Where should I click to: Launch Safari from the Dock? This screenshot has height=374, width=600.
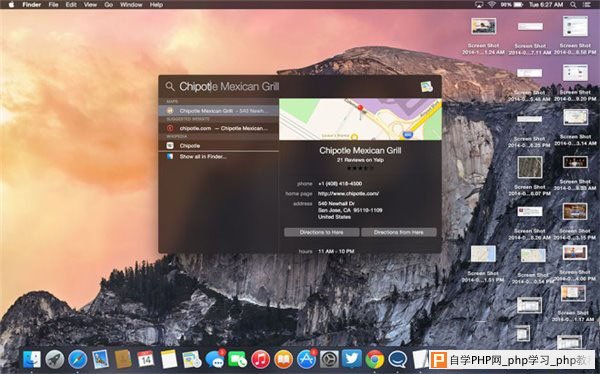pos(78,359)
